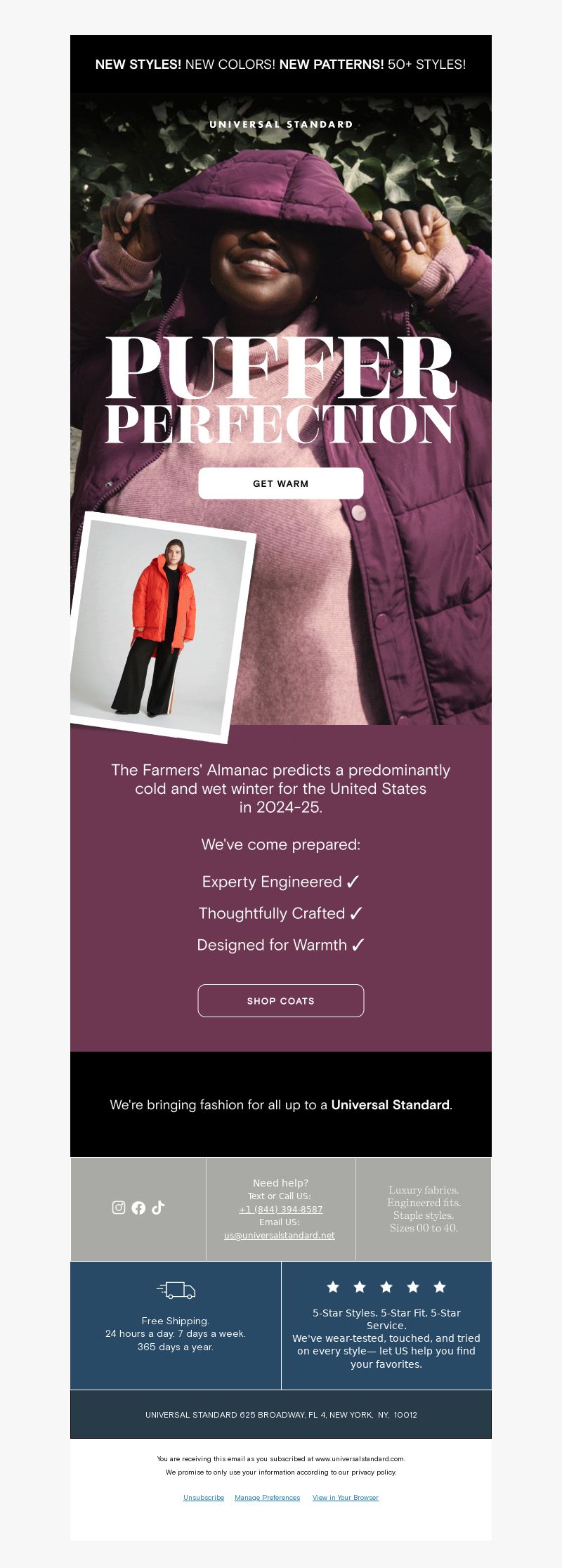Open Manage Preferences link

click(267, 1498)
